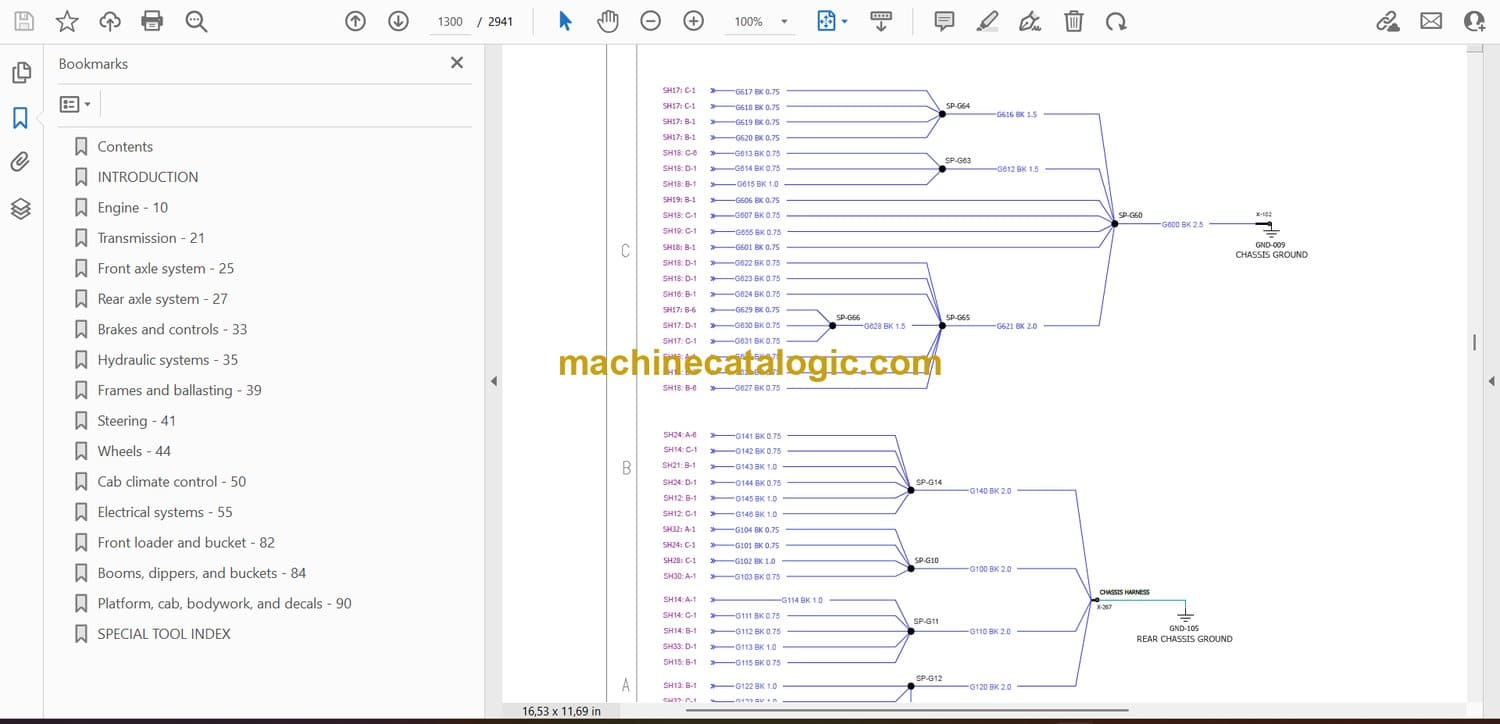Click the Delete trash icon
1500x724 pixels.
click(1073, 21)
